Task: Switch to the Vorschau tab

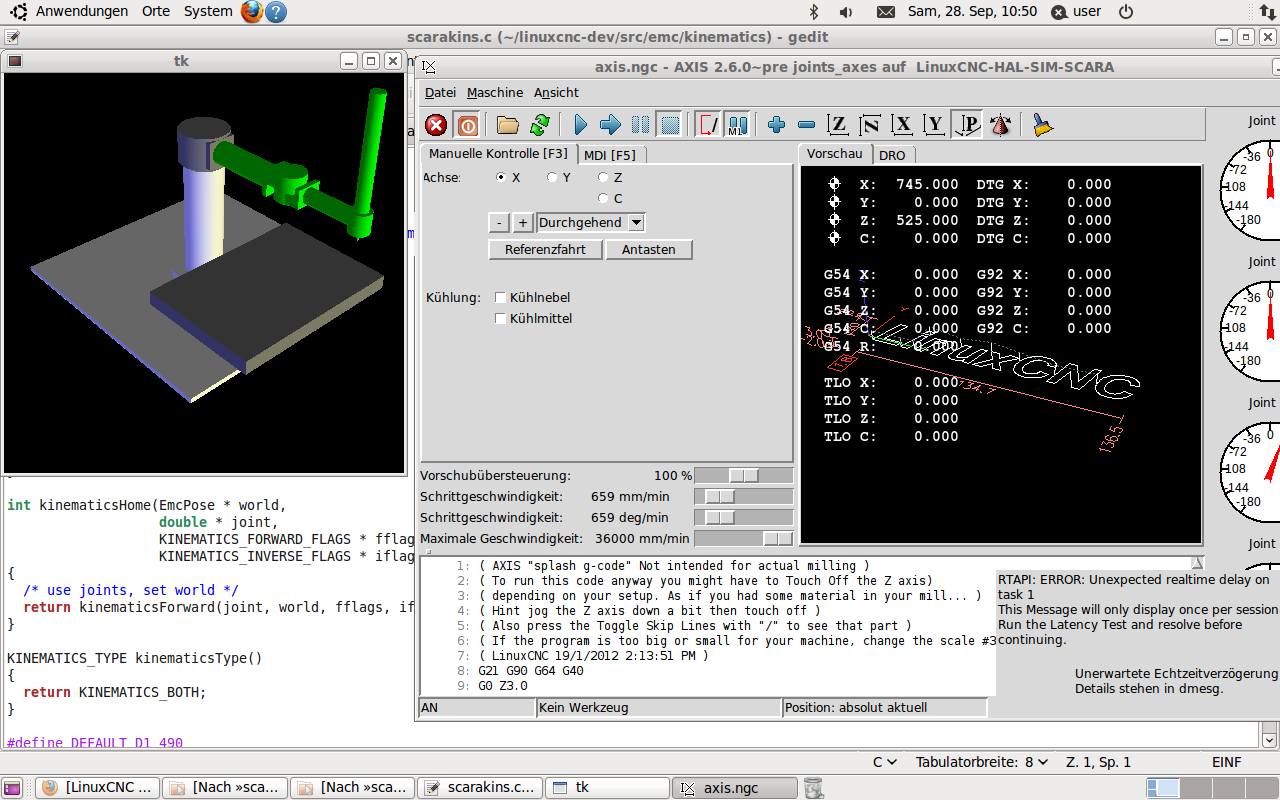Action: (x=835, y=154)
